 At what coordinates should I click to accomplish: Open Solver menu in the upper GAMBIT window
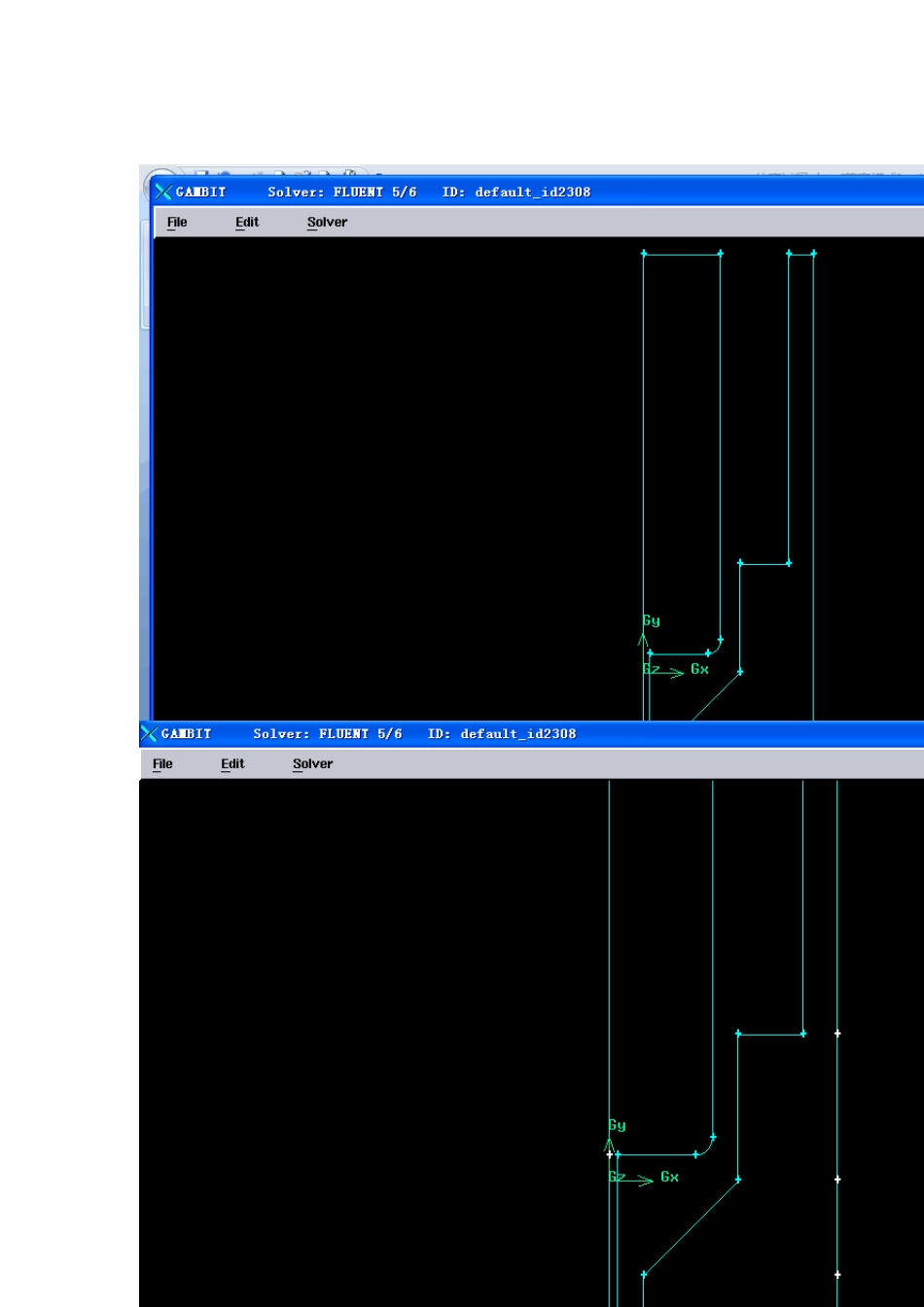click(327, 223)
